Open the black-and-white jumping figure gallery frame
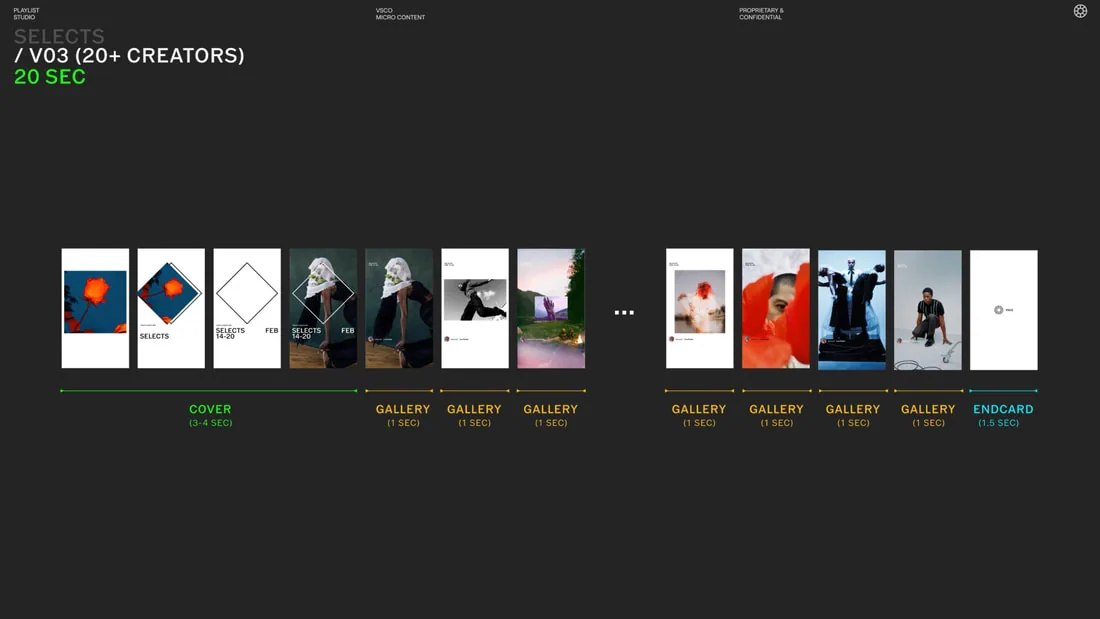 pos(475,308)
